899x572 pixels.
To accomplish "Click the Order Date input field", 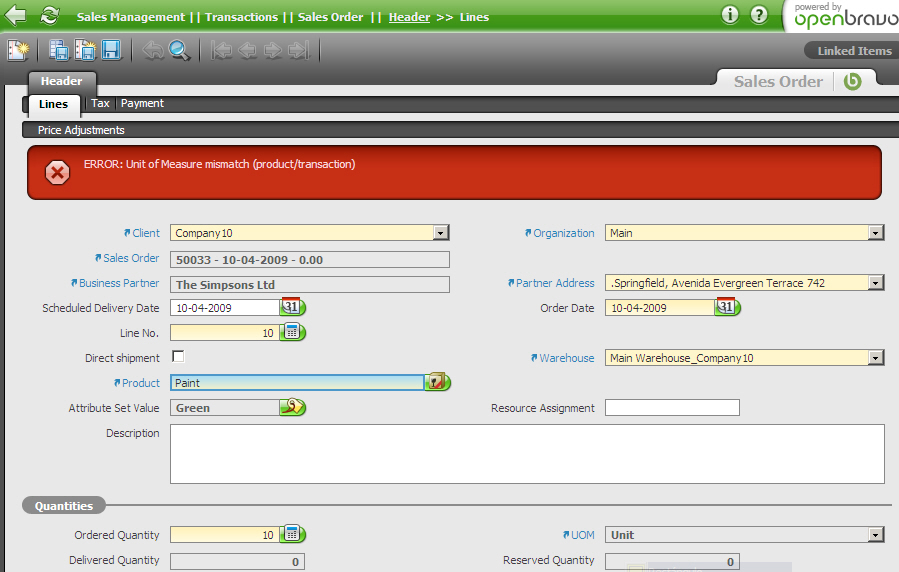I will click(659, 308).
